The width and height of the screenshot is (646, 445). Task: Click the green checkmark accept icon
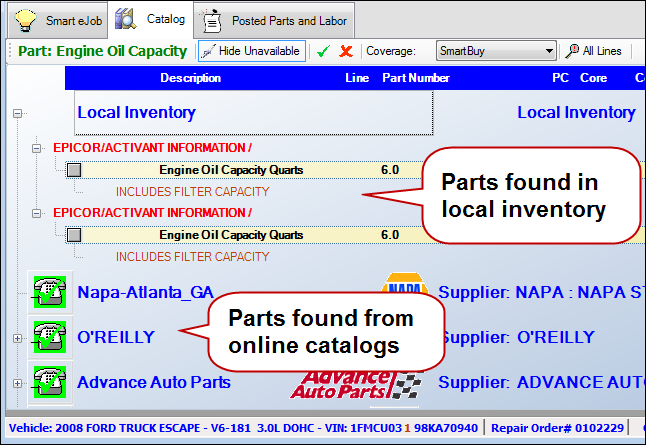coord(323,51)
